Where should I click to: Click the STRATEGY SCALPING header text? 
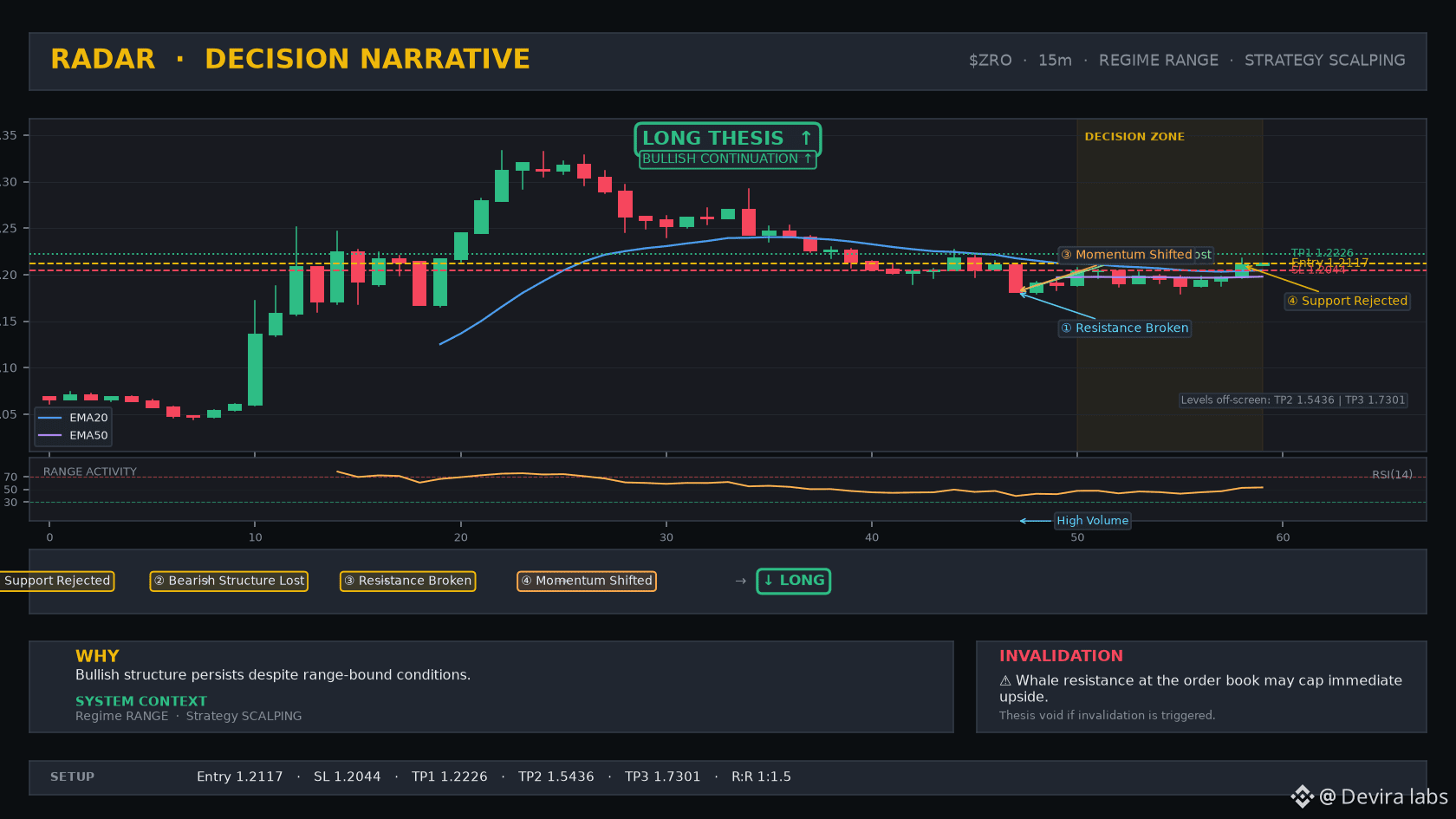click(x=1325, y=60)
